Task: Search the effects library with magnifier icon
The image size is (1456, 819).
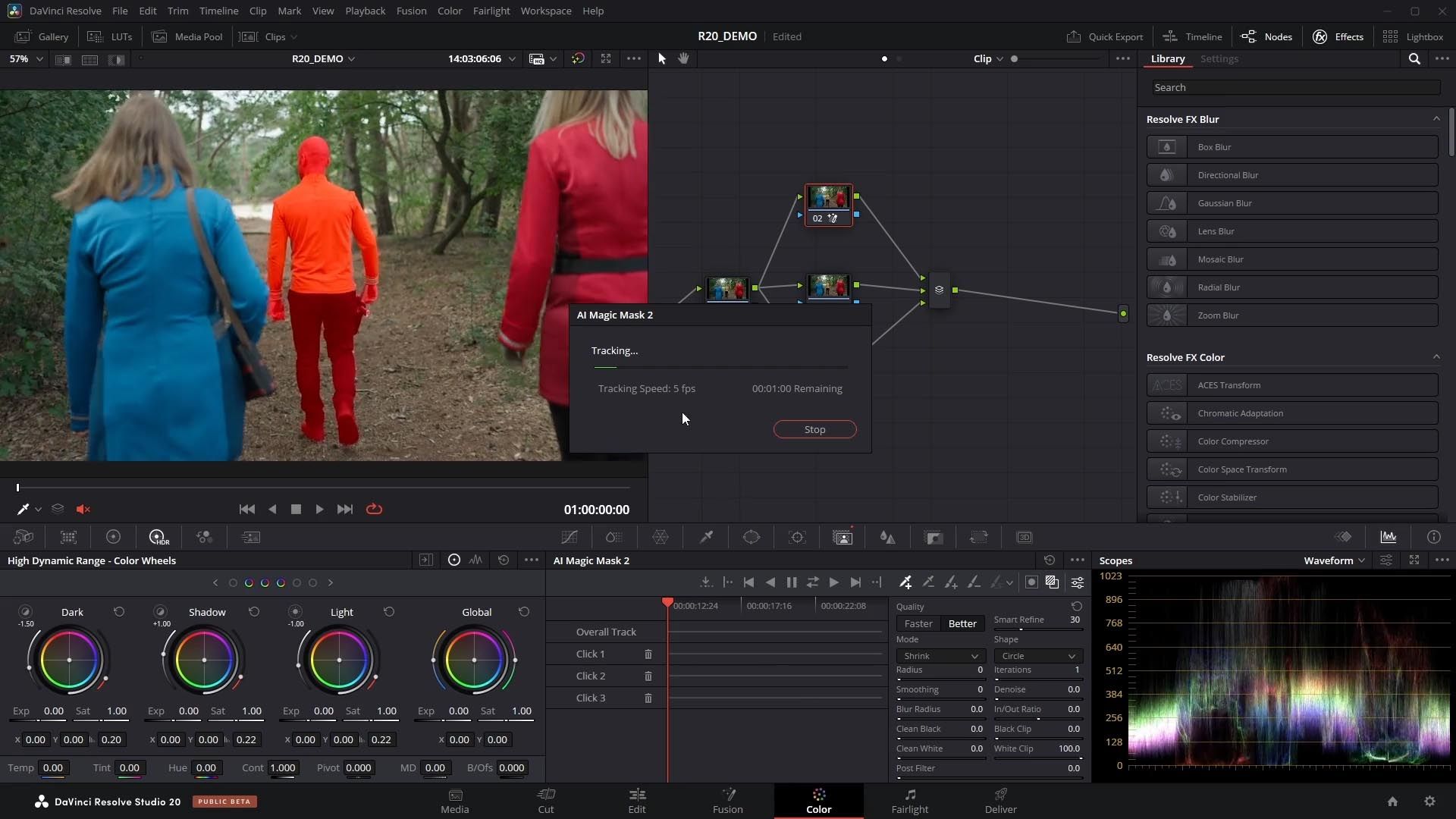Action: tap(1414, 58)
